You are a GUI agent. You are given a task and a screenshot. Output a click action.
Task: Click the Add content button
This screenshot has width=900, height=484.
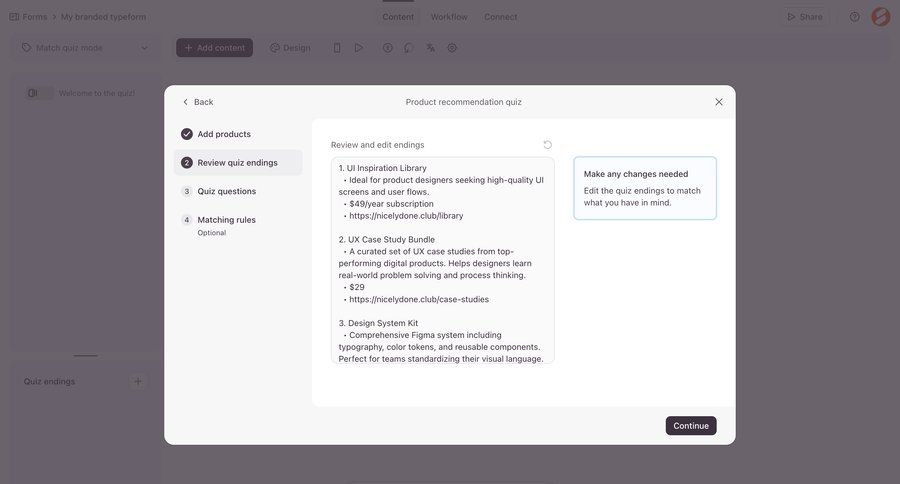pyautogui.click(x=214, y=48)
